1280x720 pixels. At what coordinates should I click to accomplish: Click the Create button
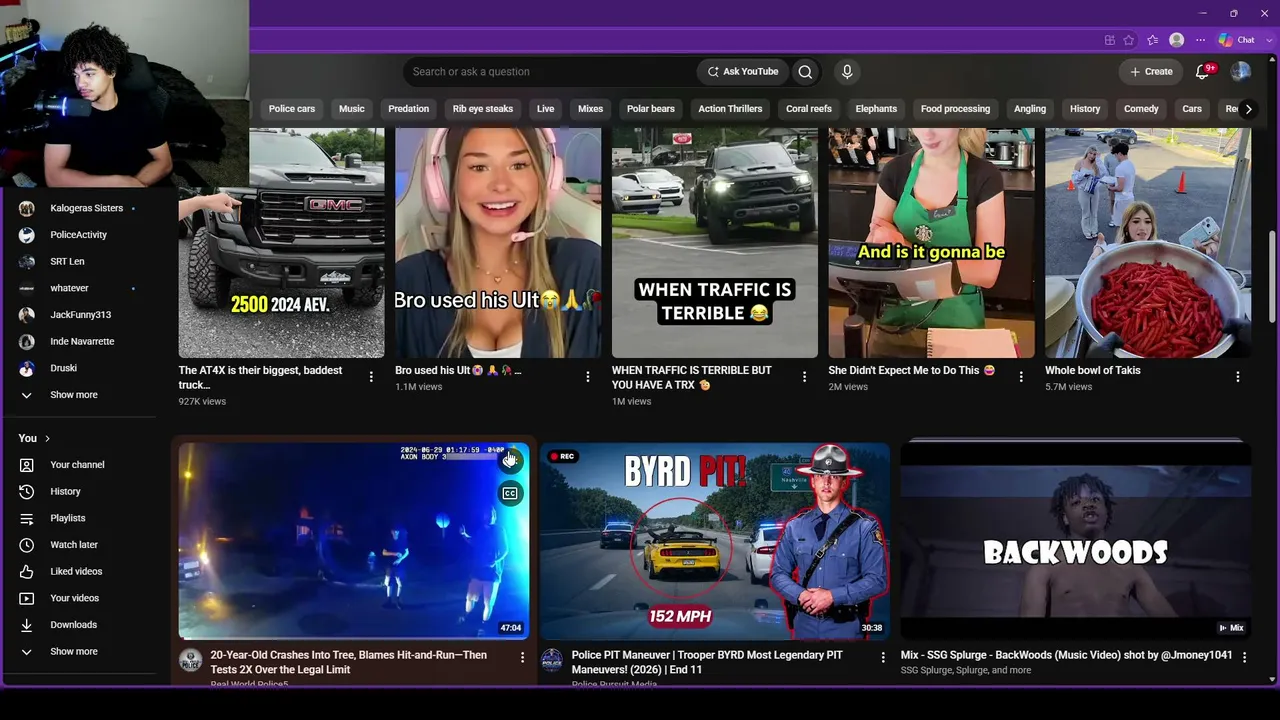point(1151,72)
